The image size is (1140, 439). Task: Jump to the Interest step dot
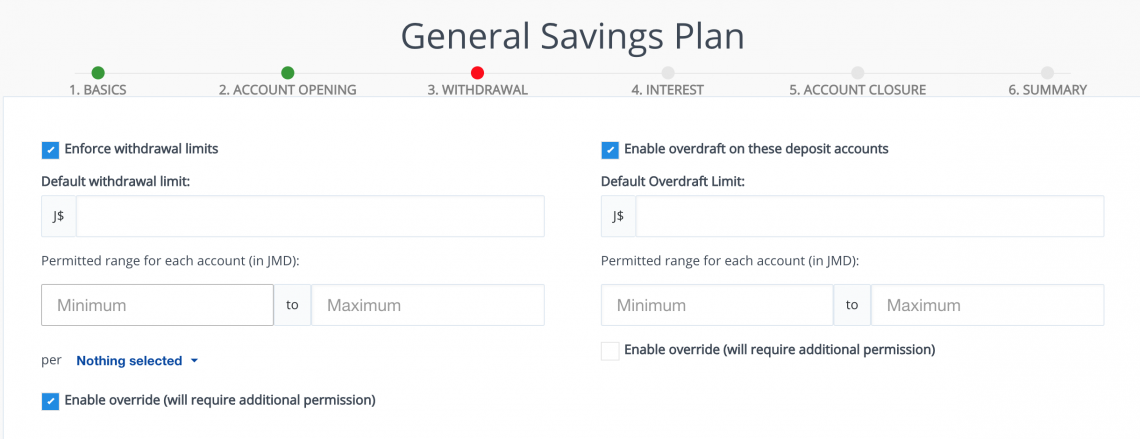pyautogui.click(x=667, y=72)
